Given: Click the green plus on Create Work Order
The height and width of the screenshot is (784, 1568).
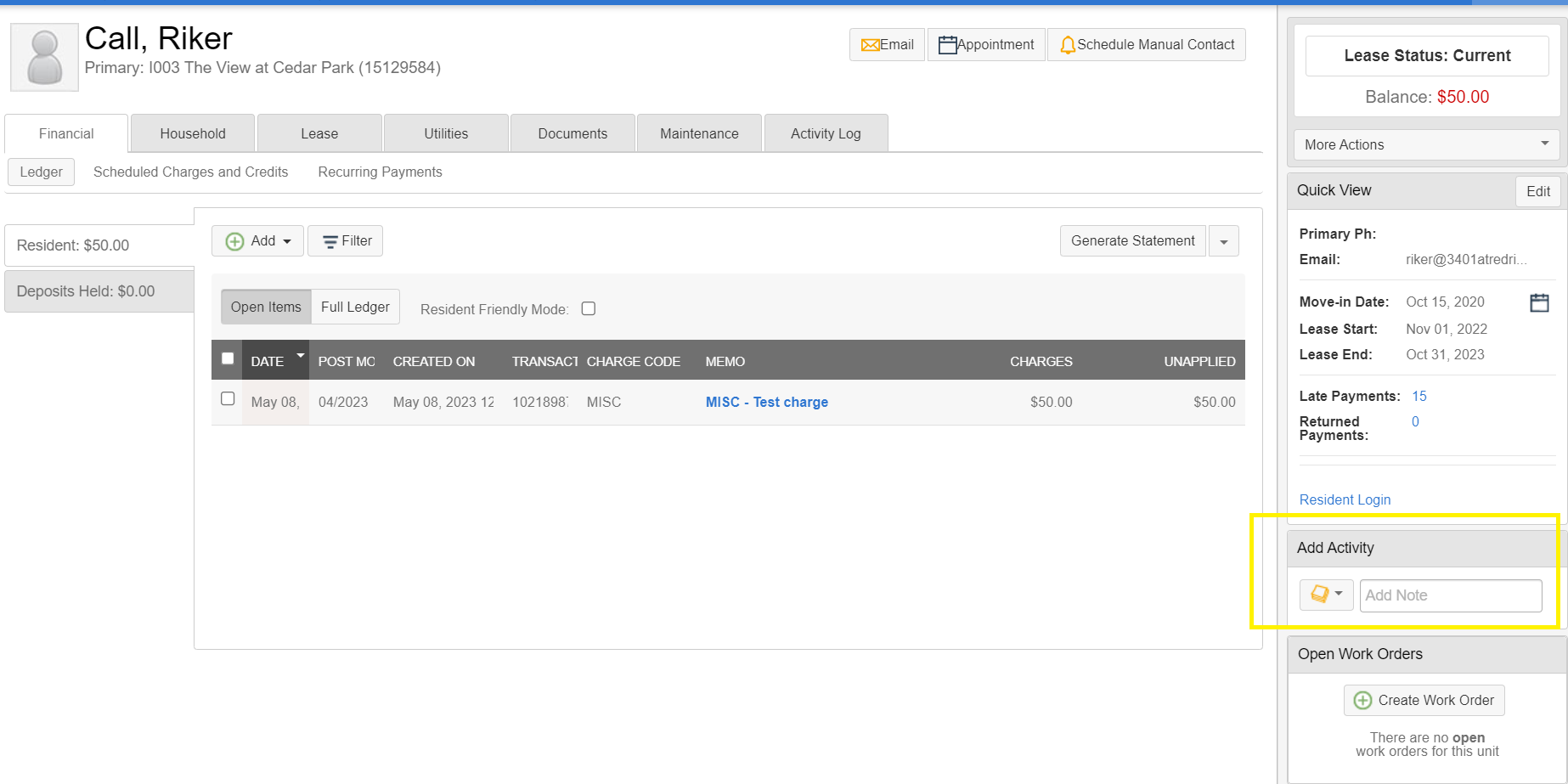Looking at the screenshot, I should [x=1362, y=700].
